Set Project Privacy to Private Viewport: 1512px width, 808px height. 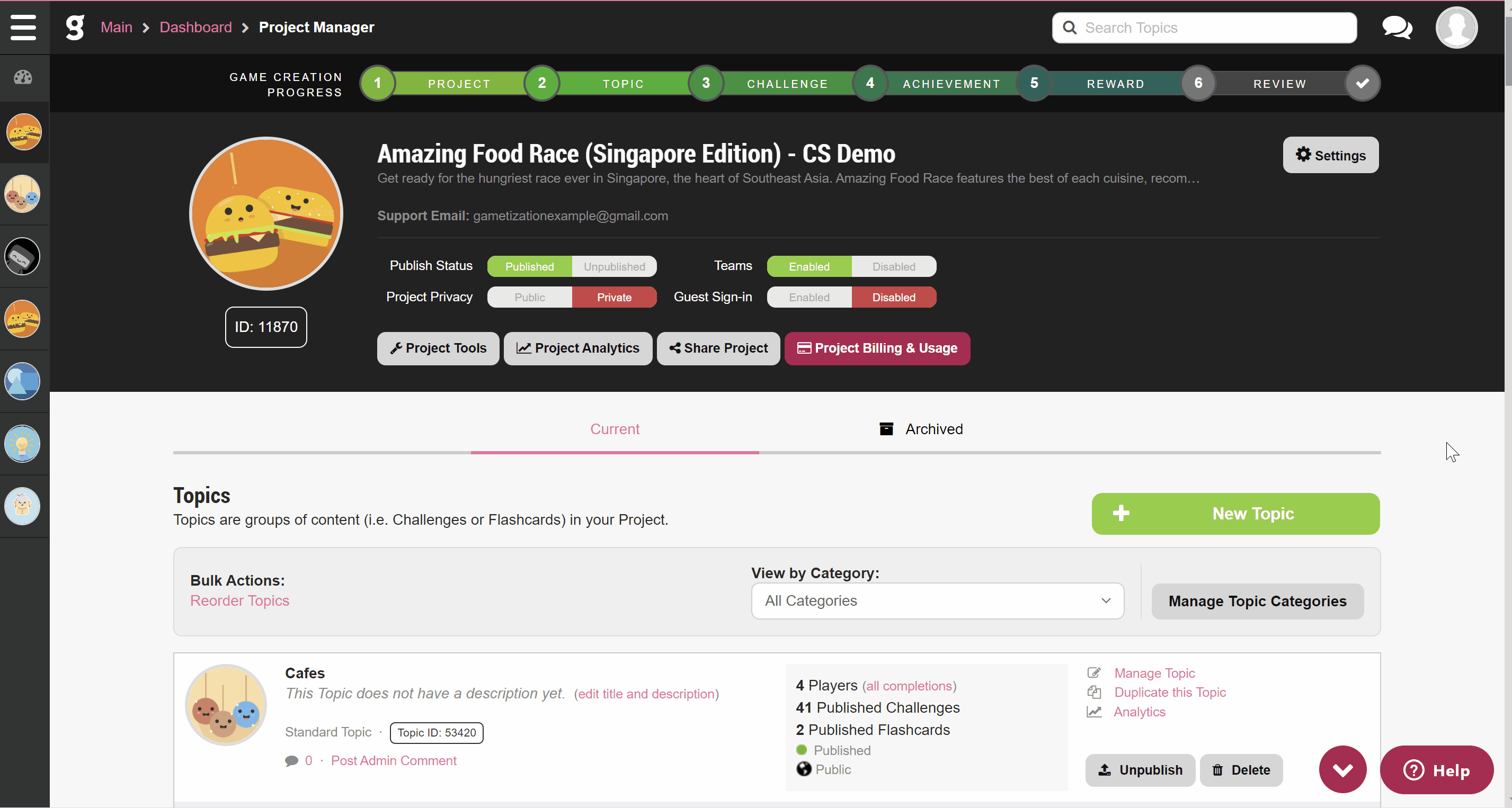point(614,297)
